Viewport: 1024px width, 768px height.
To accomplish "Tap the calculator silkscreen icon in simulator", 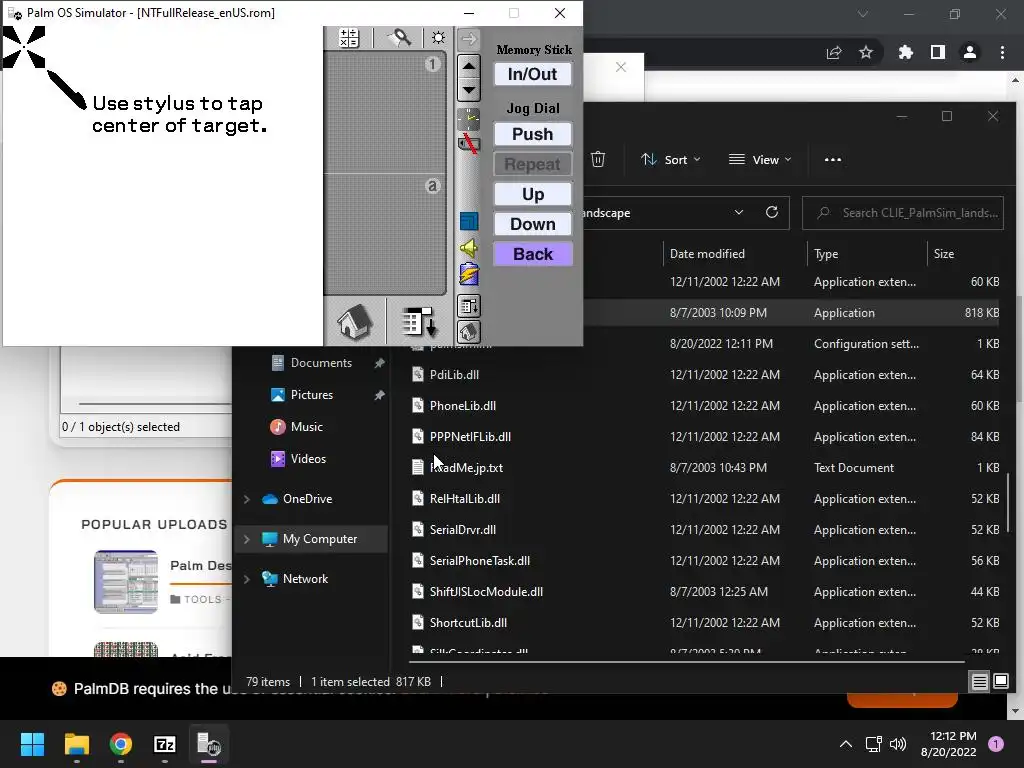I will pyautogui.click(x=349, y=38).
